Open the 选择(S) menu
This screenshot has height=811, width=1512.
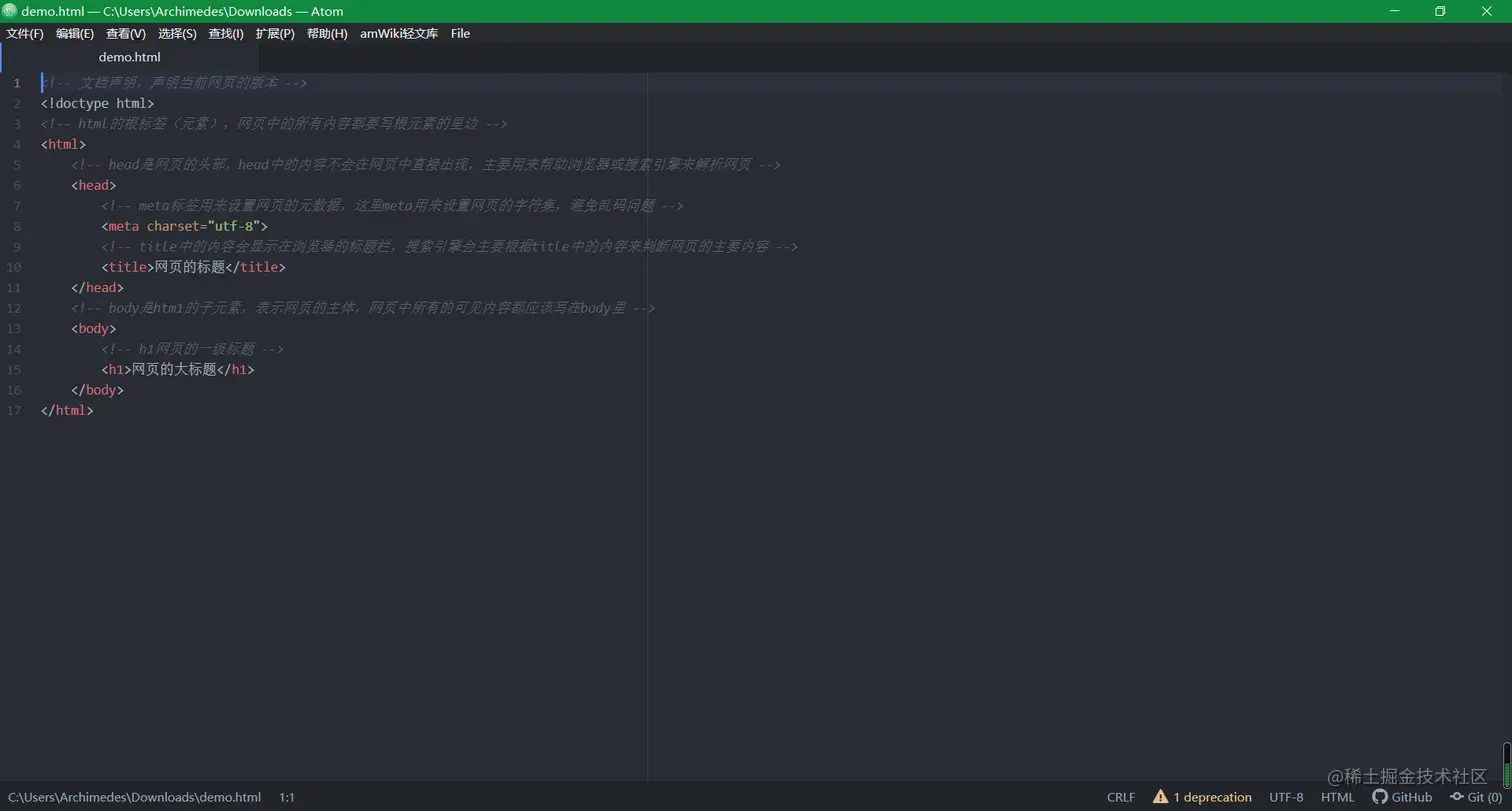tap(177, 34)
